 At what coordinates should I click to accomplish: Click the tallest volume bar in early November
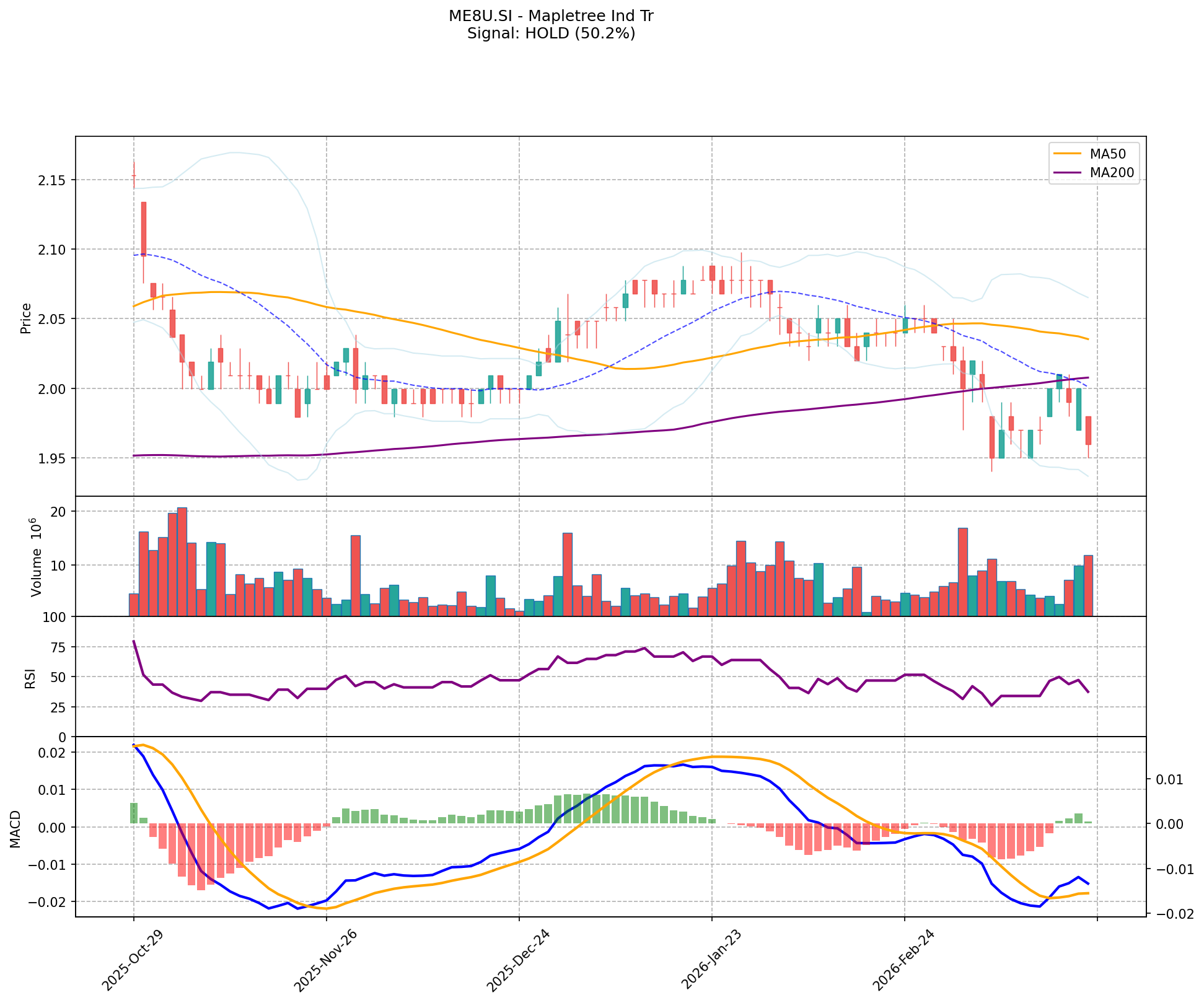pyautogui.click(x=182, y=561)
